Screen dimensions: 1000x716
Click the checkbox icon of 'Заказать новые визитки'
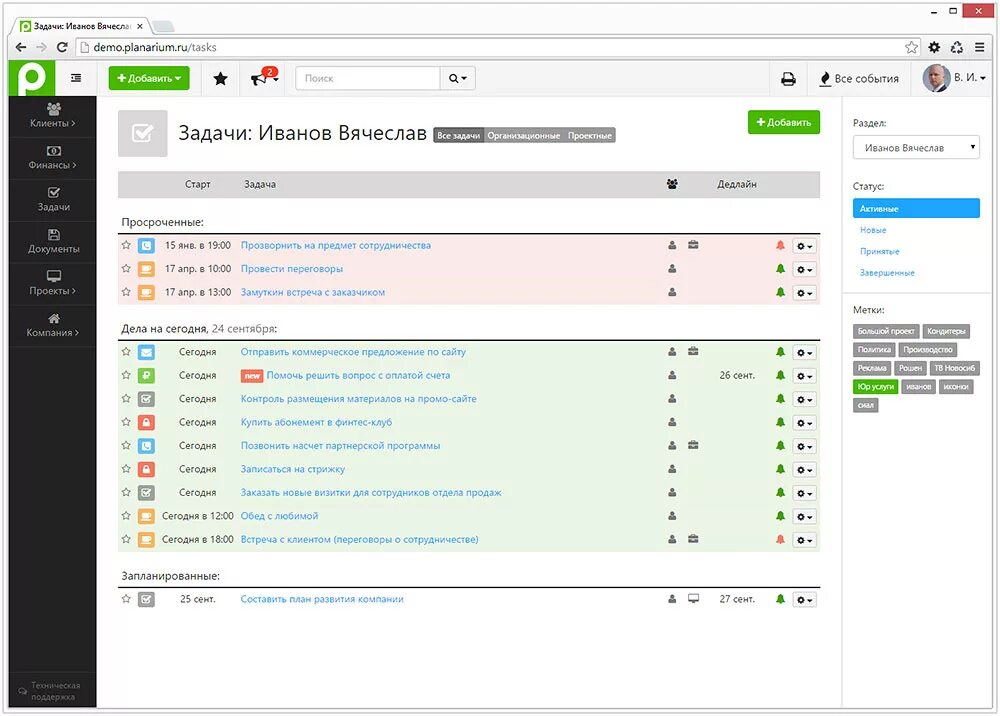146,493
